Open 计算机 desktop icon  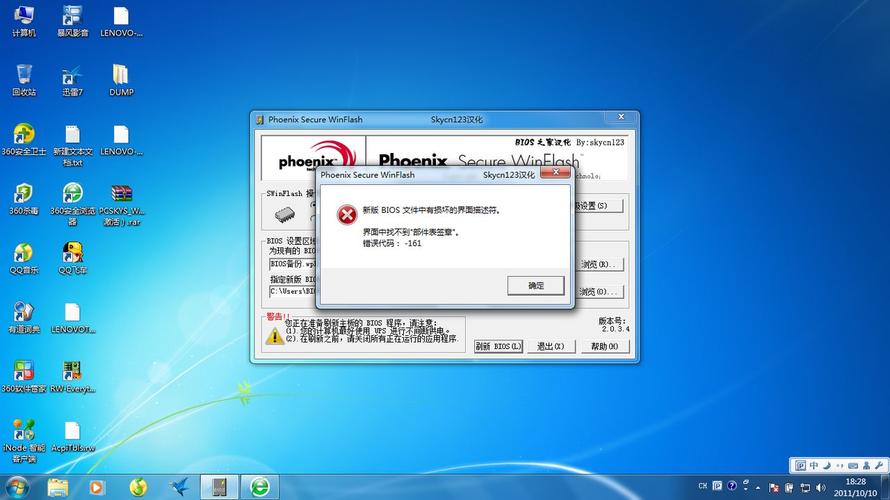click(x=24, y=21)
